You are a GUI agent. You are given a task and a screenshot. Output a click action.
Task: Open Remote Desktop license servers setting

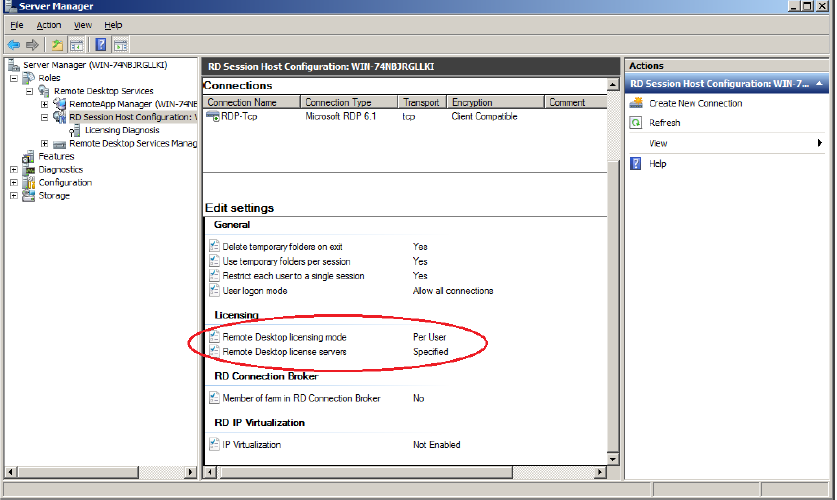coord(285,352)
